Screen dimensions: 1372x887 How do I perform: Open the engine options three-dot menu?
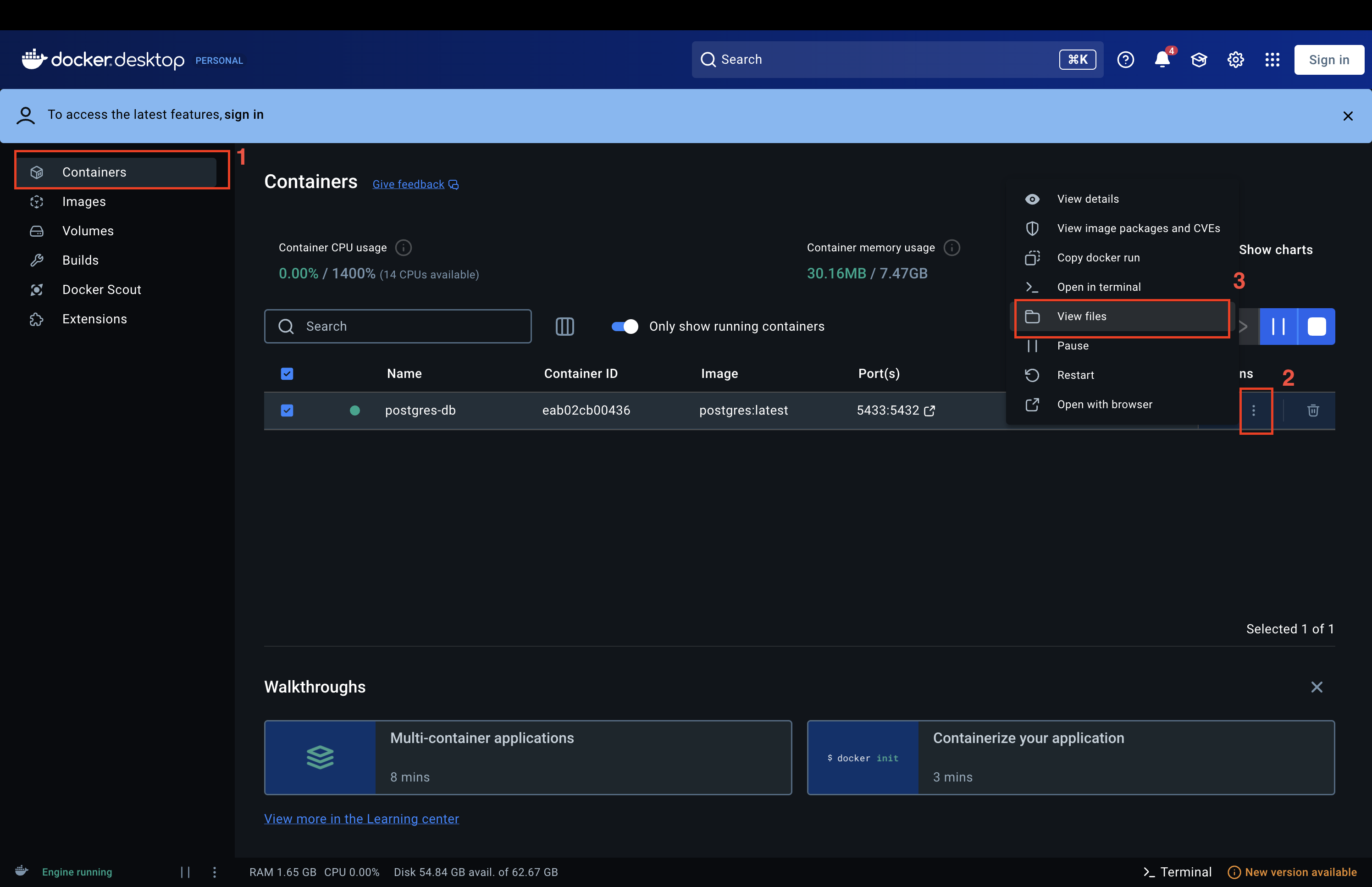pyautogui.click(x=214, y=872)
